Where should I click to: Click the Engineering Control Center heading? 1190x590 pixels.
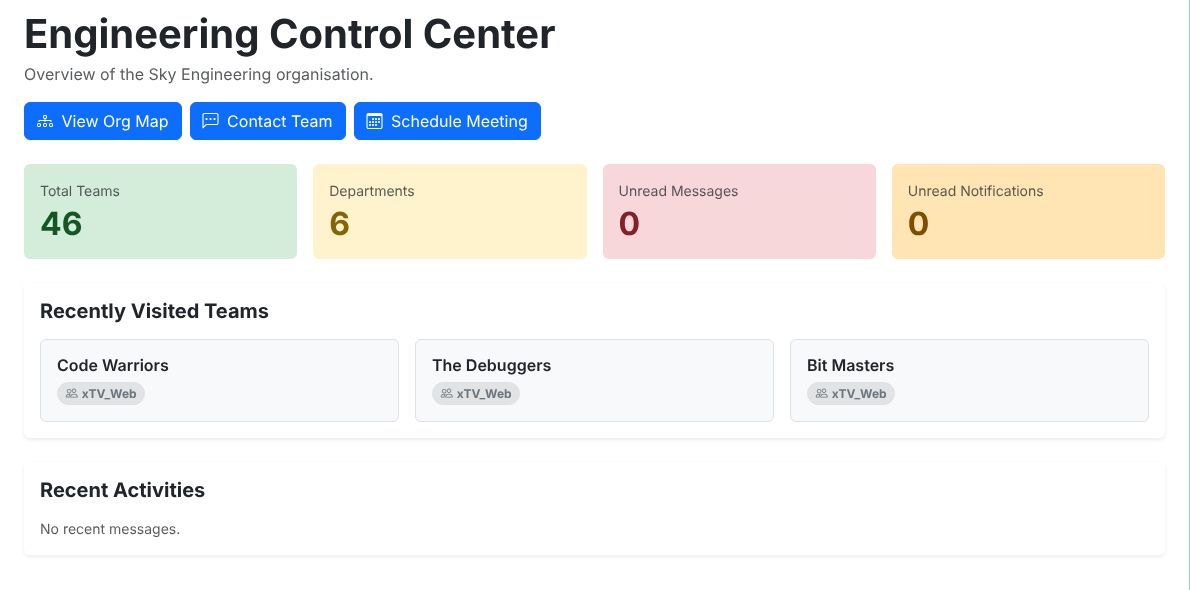289,35
